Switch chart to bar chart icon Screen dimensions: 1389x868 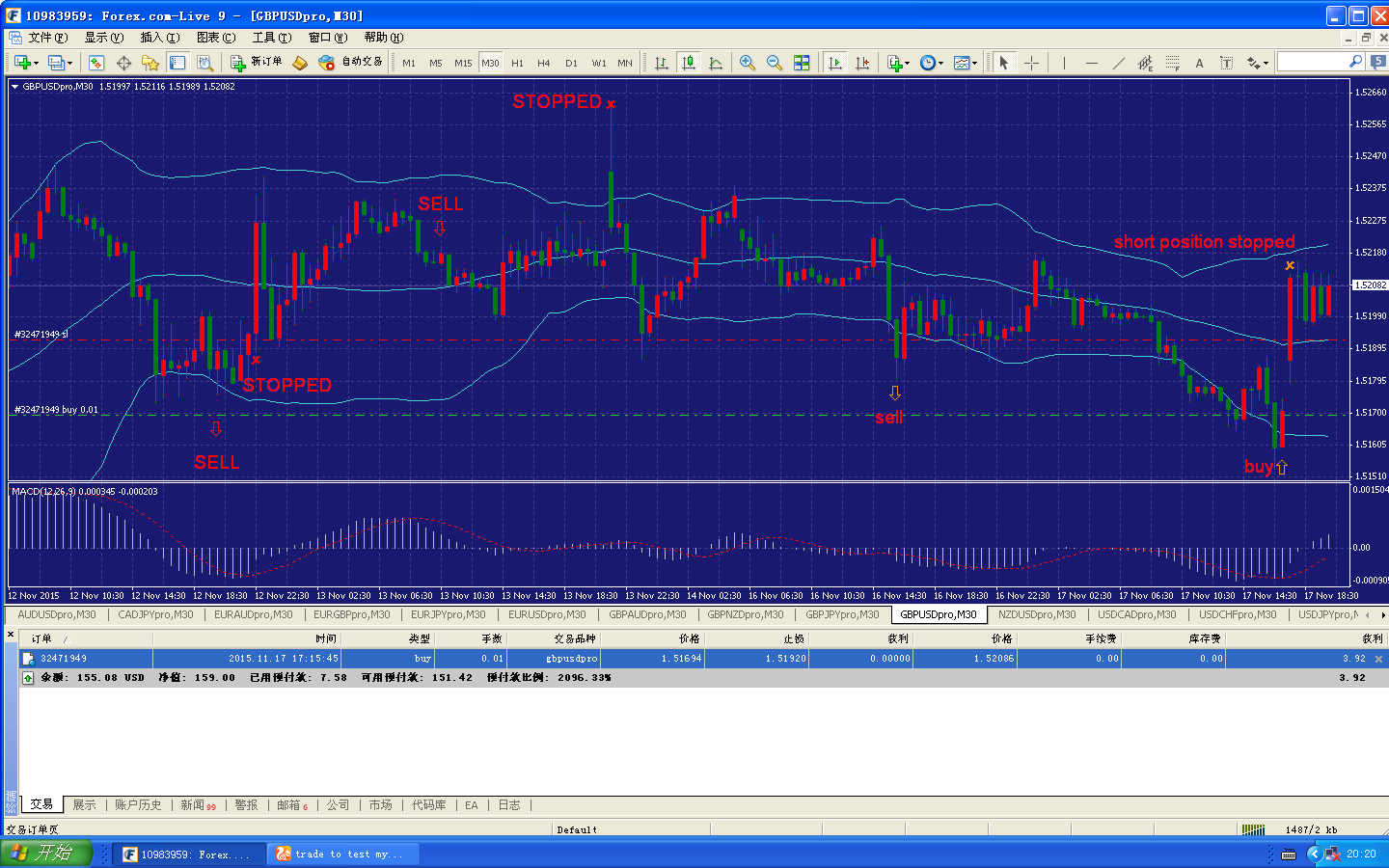coord(662,63)
